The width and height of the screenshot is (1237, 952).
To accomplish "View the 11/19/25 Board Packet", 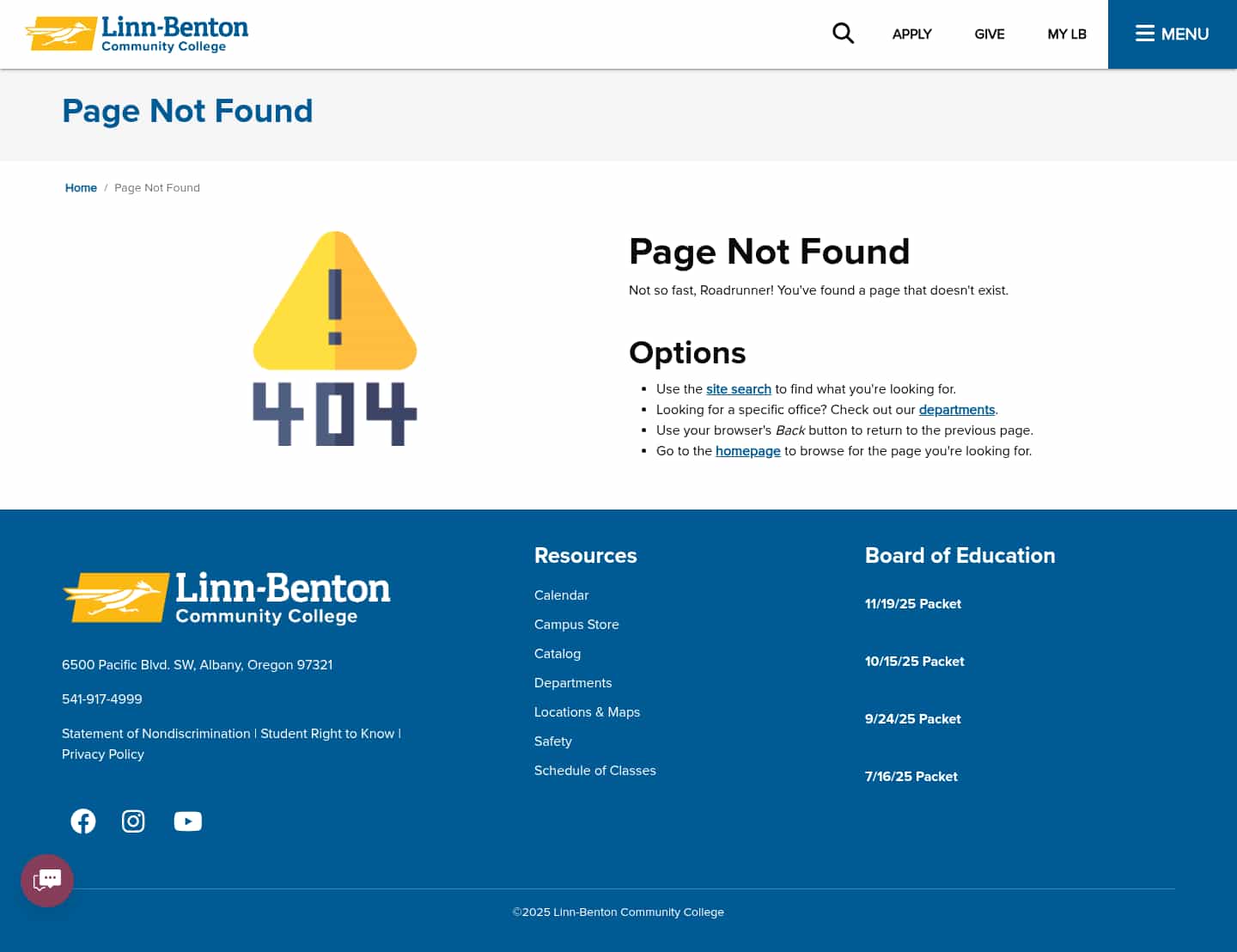I will point(913,604).
